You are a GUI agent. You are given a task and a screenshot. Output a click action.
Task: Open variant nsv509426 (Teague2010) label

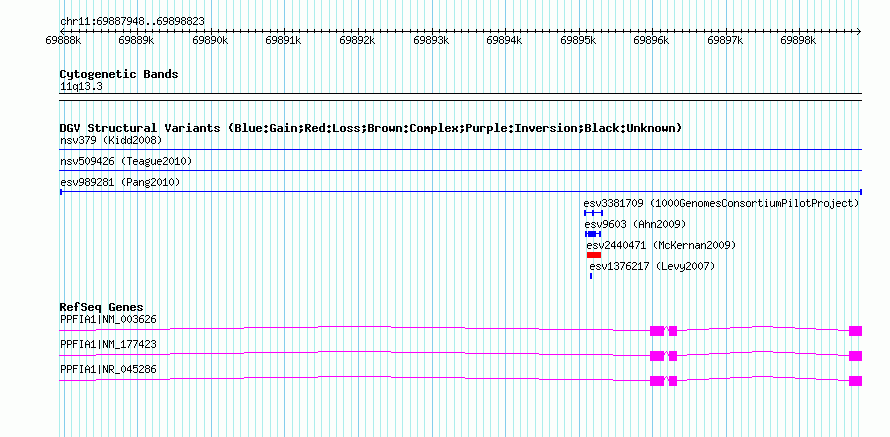pyautogui.click(x=126, y=162)
